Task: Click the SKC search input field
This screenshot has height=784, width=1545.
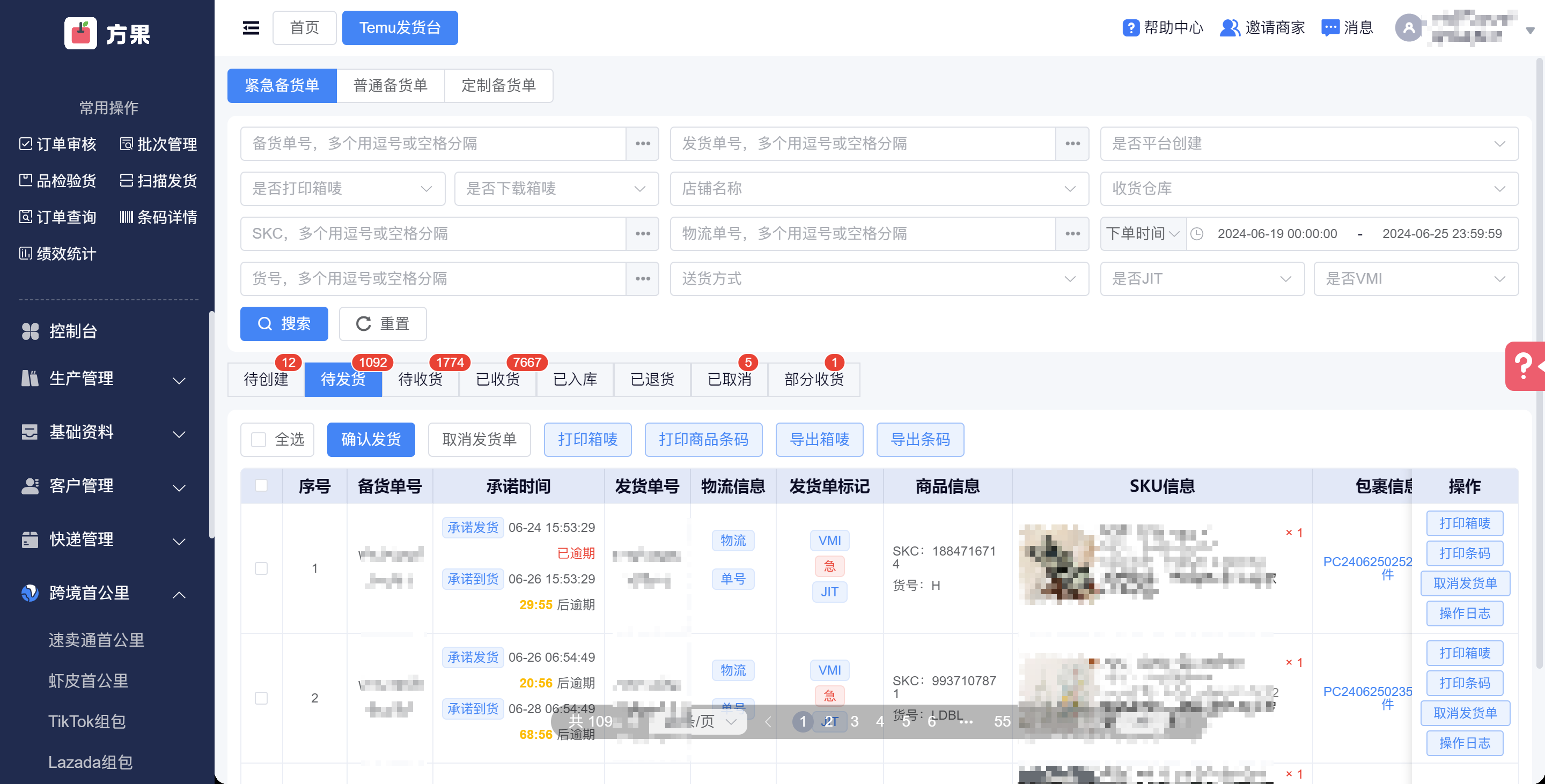Action: pos(432,234)
